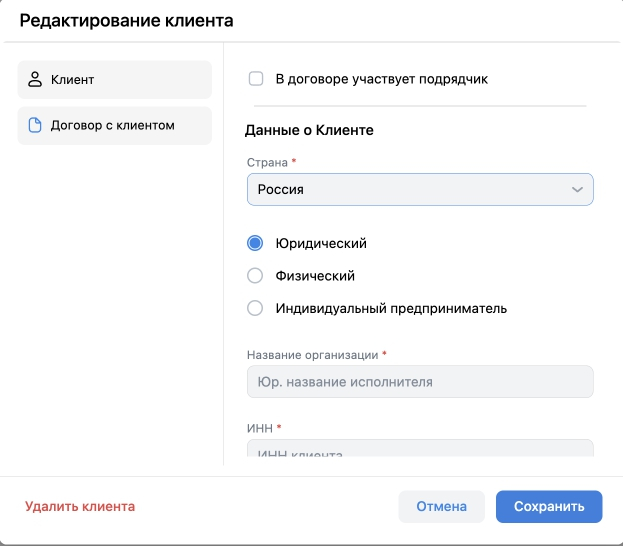Click the chevron arrow in Страна field
Screen dimensions: 623x546
click(x=577, y=189)
